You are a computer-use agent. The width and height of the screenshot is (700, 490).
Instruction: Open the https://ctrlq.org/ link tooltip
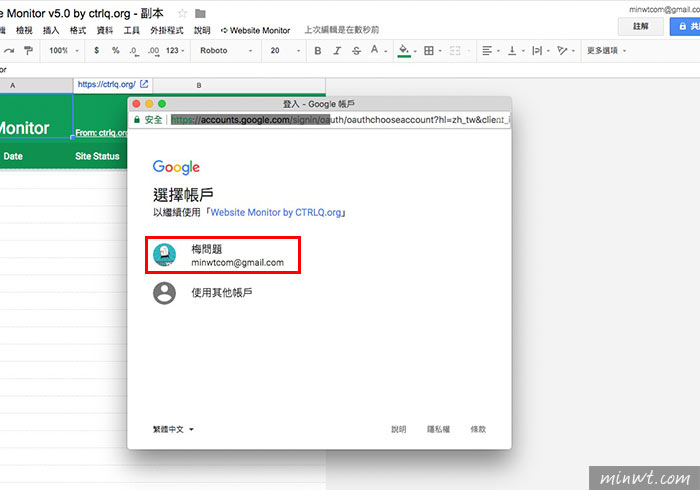(x=106, y=84)
